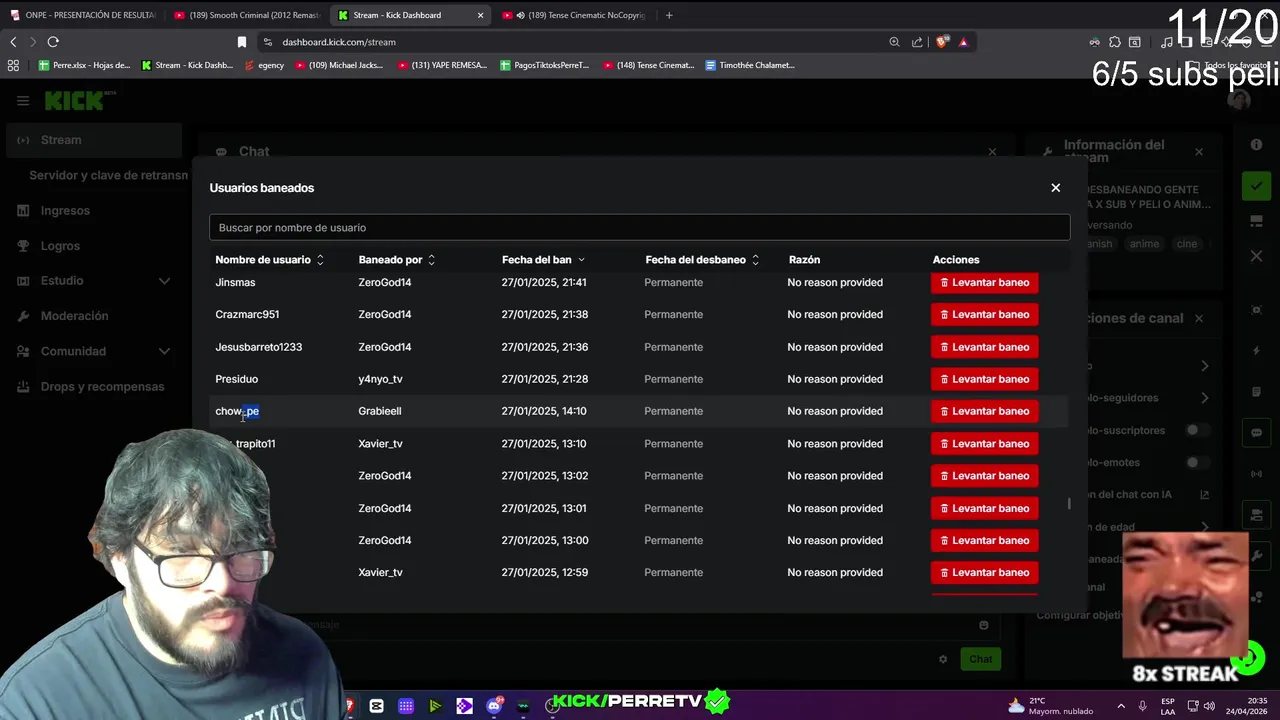1280x720 pixels.
Task: Open the Stream sidebar section
Action: tap(93, 140)
